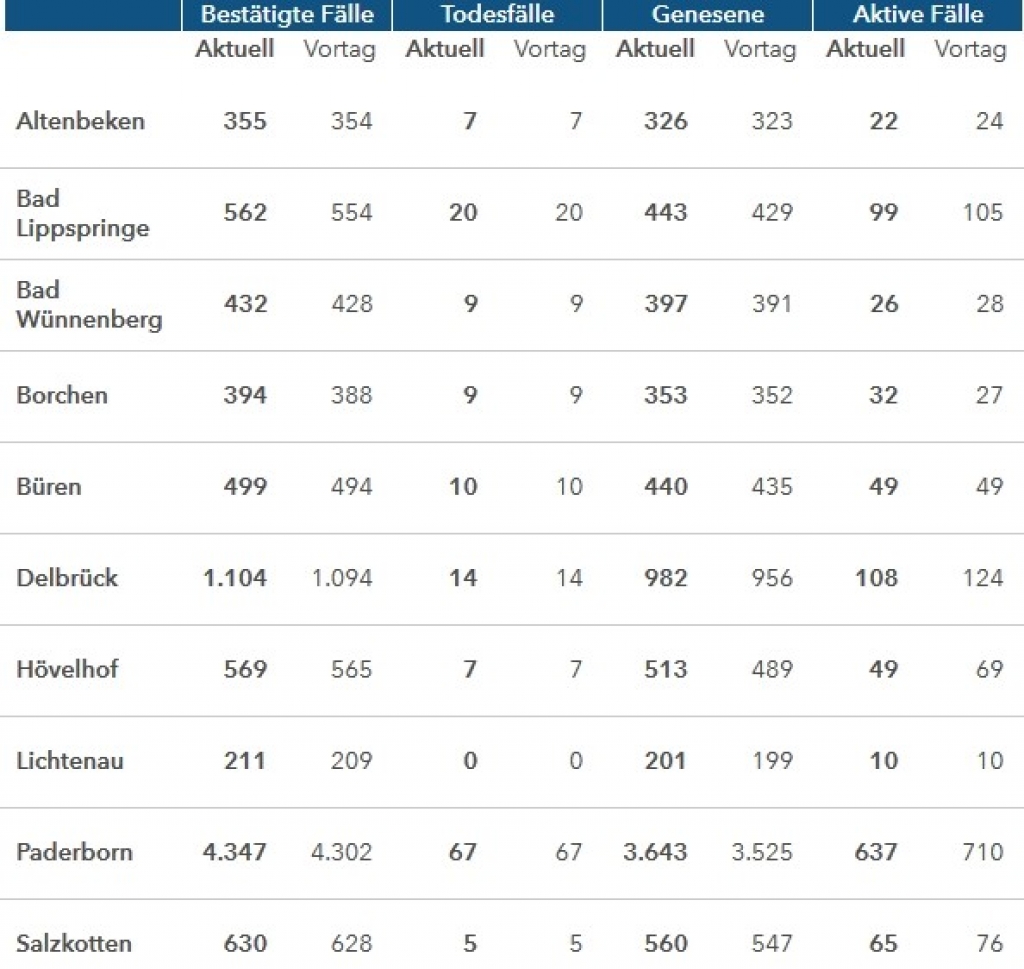Select the Salzkotten row label
Viewport: 1024px width, 969px height.
tap(74, 944)
